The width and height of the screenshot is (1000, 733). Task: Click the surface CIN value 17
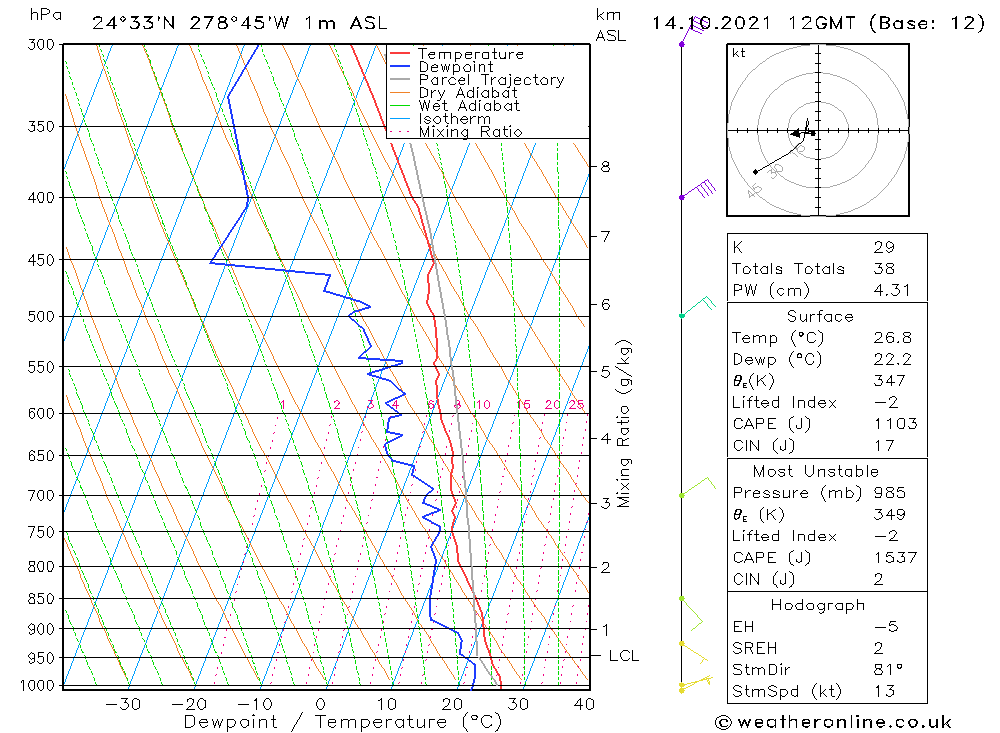[x=884, y=445]
